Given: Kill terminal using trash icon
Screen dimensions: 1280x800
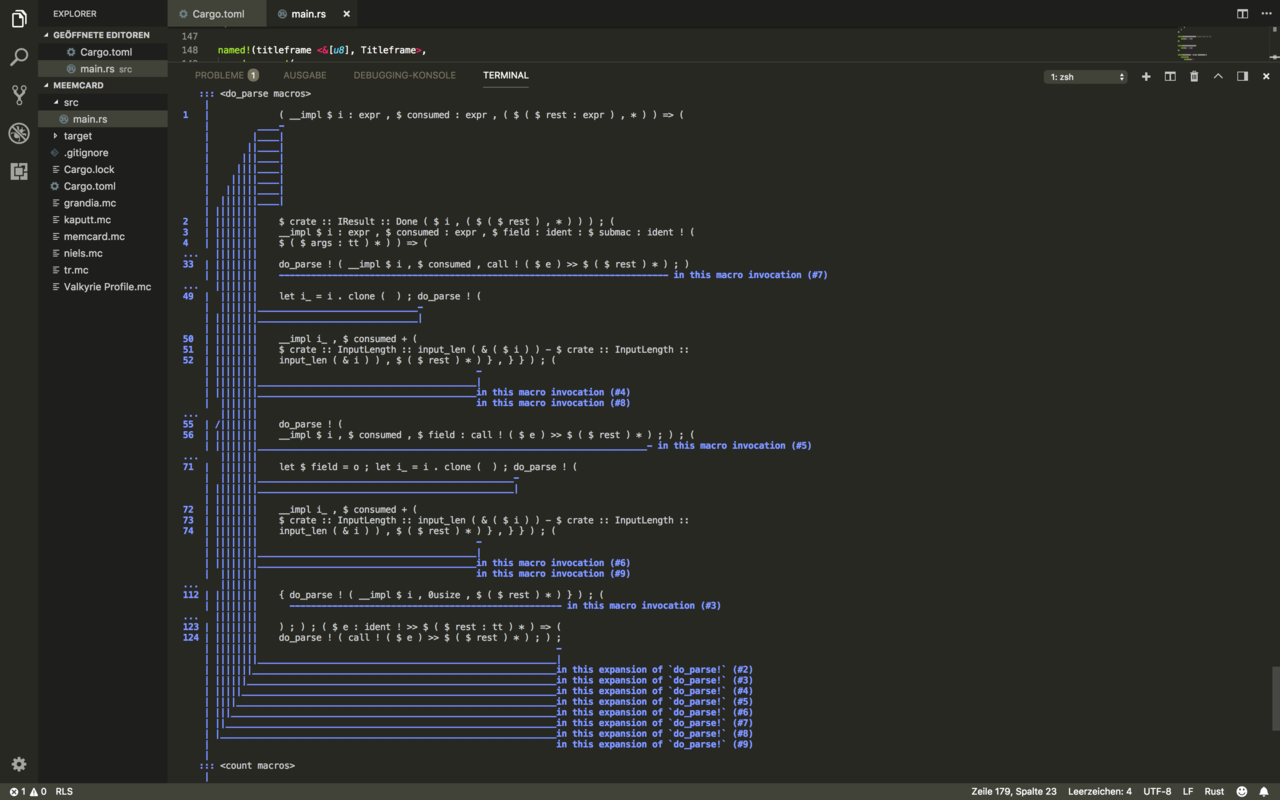Looking at the screenshot, I should coord(1194,76).
